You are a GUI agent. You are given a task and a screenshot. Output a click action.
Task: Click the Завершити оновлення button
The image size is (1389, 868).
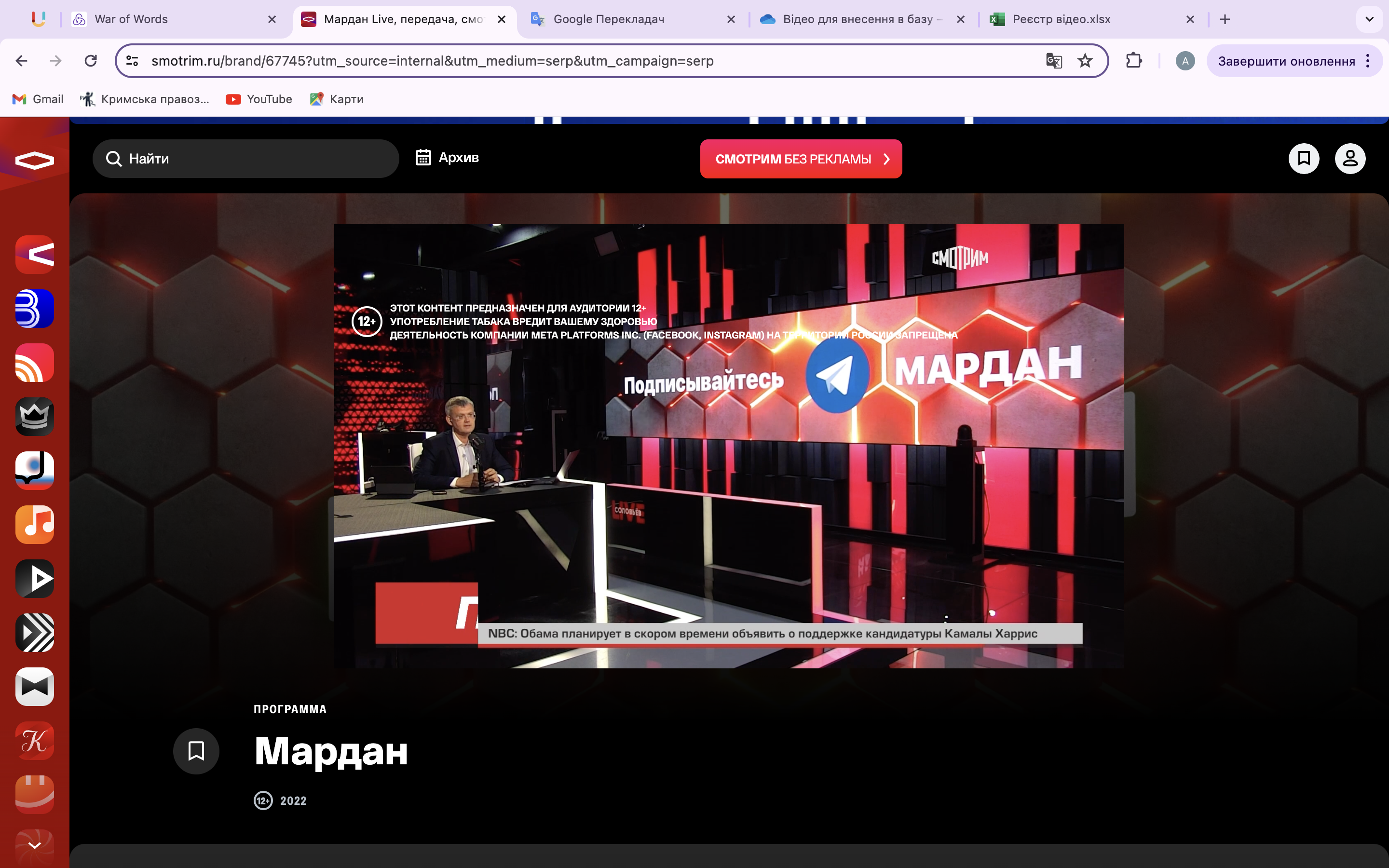click(1286, 61)
